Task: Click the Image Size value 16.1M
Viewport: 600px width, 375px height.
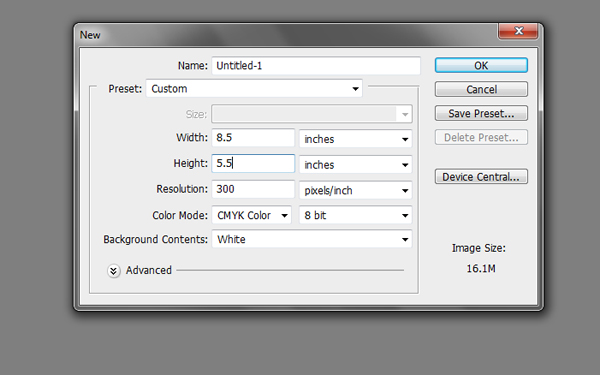Action: (481, 269)
